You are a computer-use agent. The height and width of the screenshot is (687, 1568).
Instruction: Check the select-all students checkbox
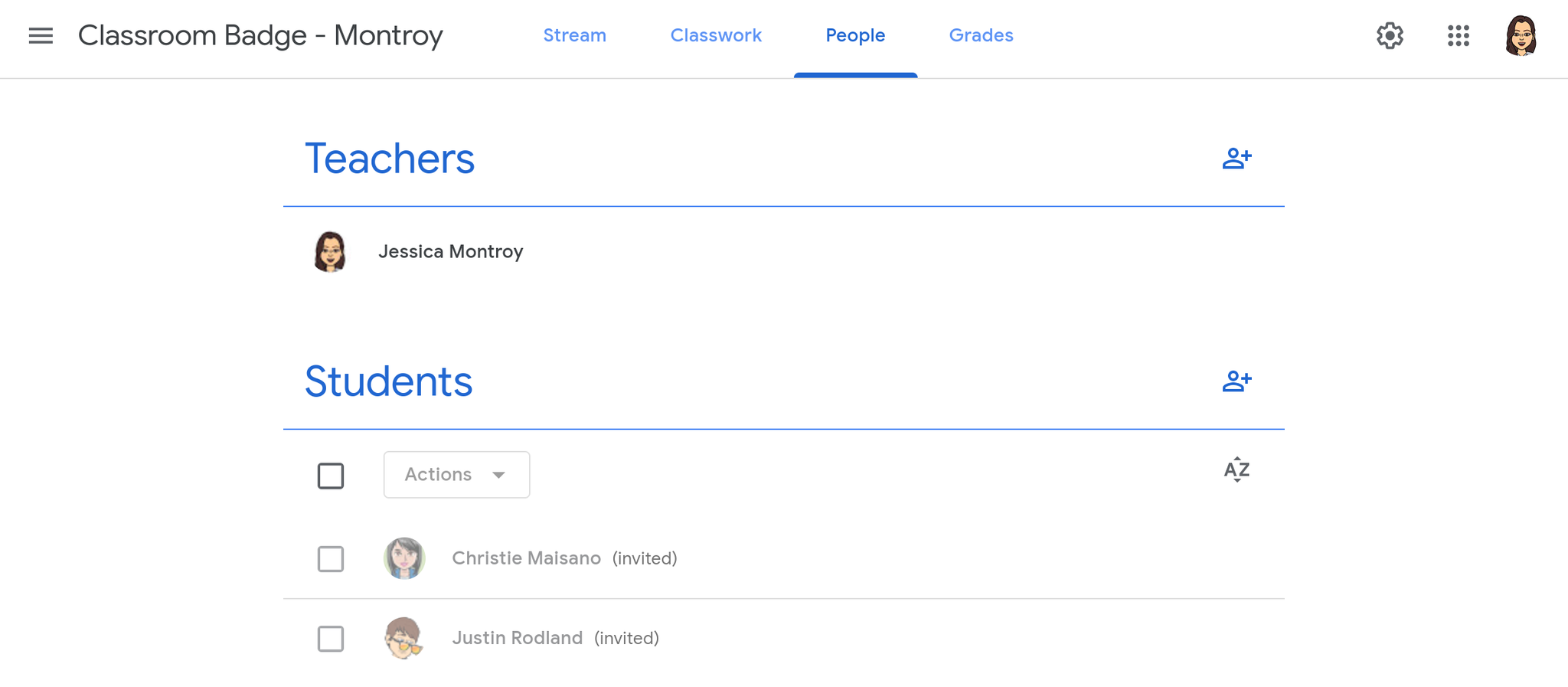click(331, 476)
